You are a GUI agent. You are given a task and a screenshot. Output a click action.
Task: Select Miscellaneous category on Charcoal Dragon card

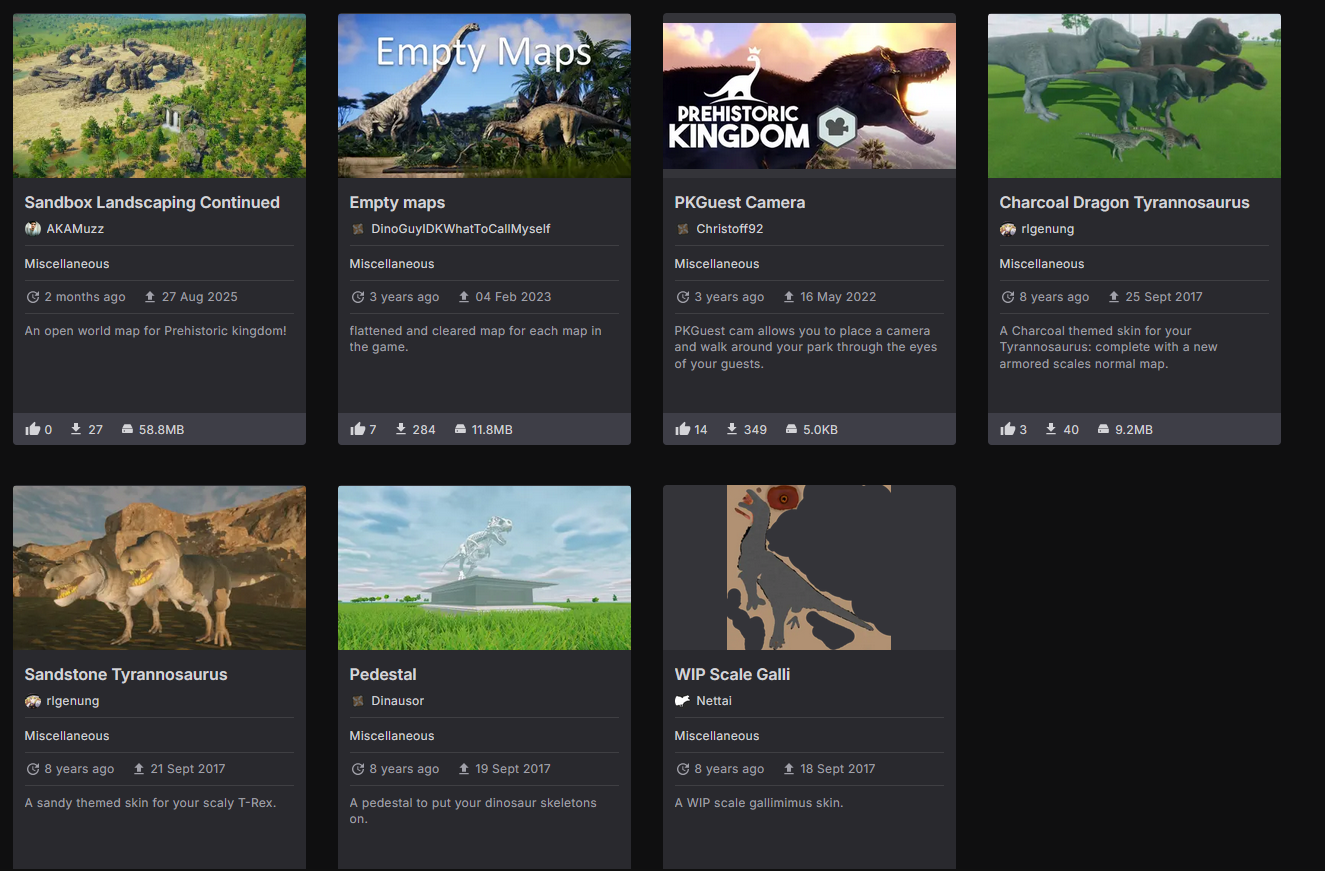(x=1042, y=264)
